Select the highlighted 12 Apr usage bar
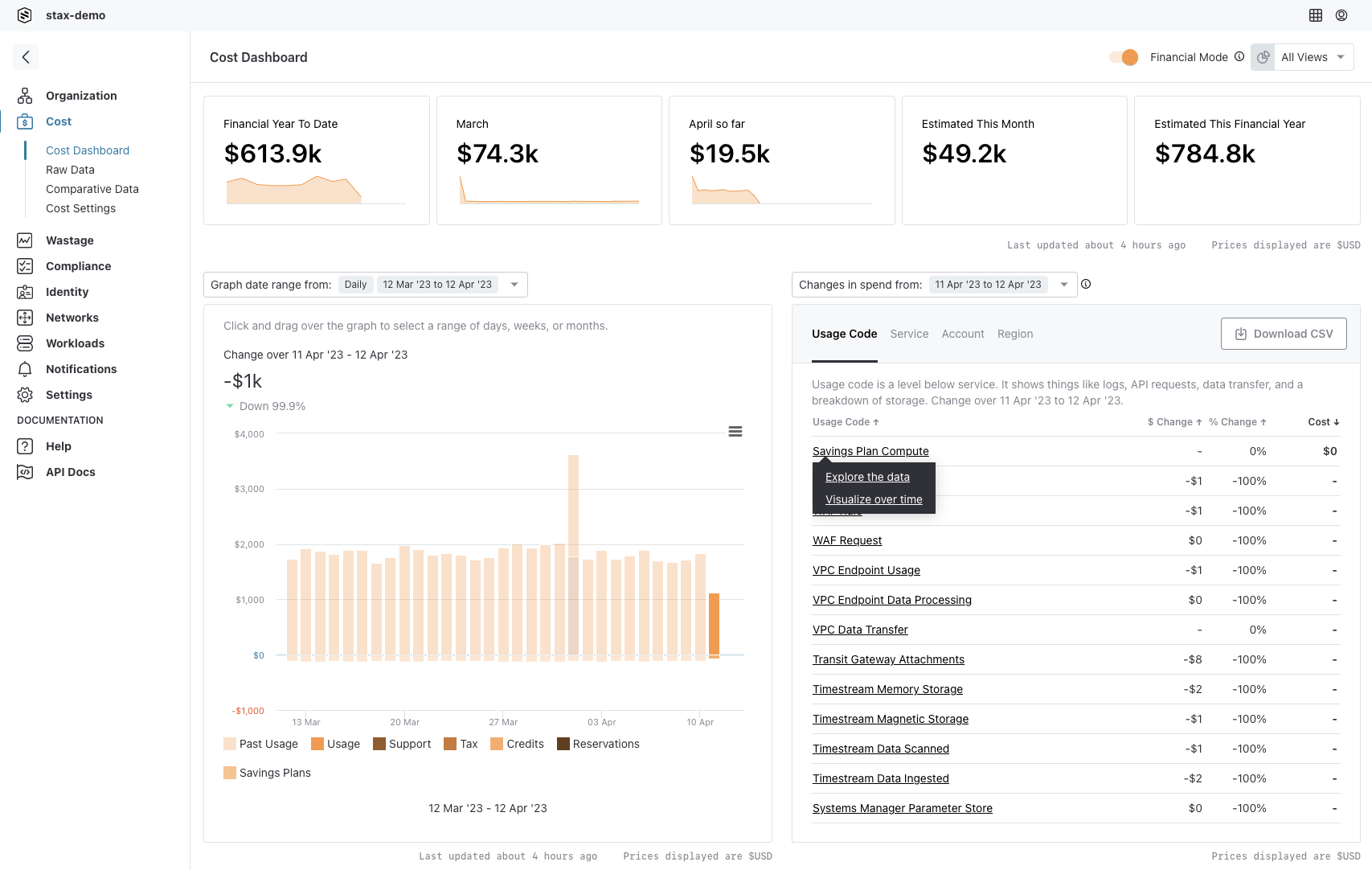 tap(714, 626)
